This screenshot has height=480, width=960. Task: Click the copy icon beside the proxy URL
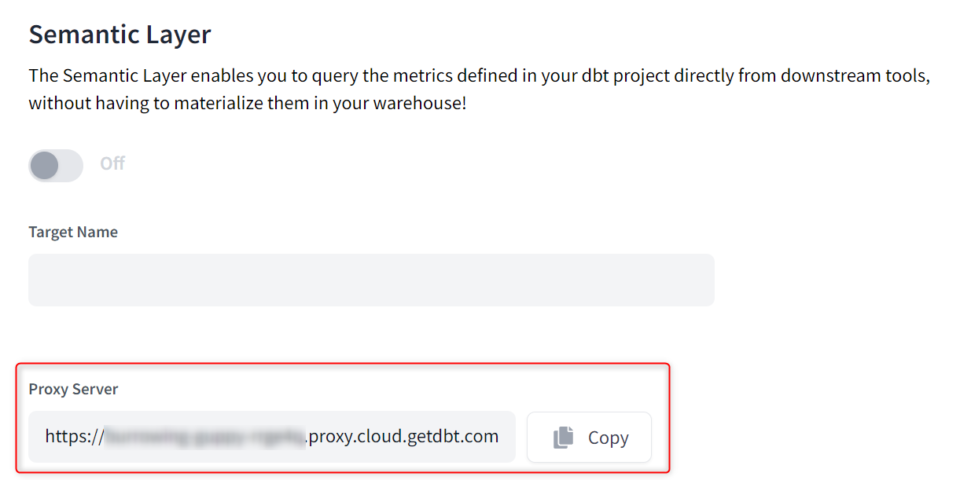click(564, 437)
